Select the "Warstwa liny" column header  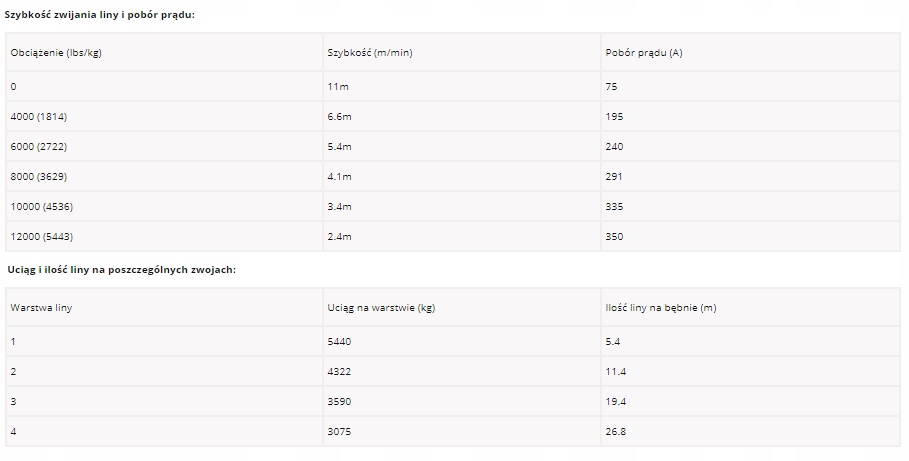41,307
